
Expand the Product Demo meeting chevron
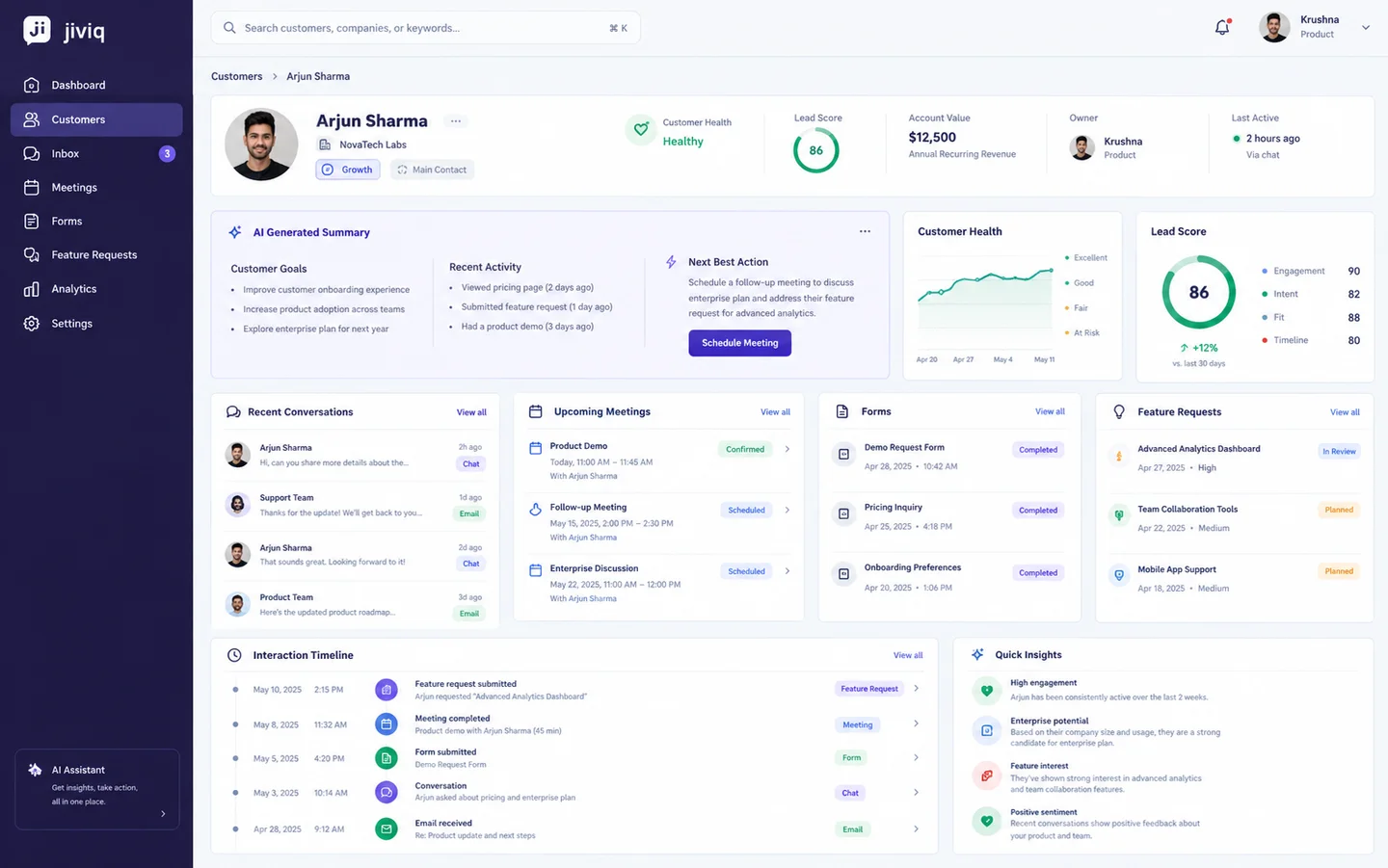coord(787,449)
